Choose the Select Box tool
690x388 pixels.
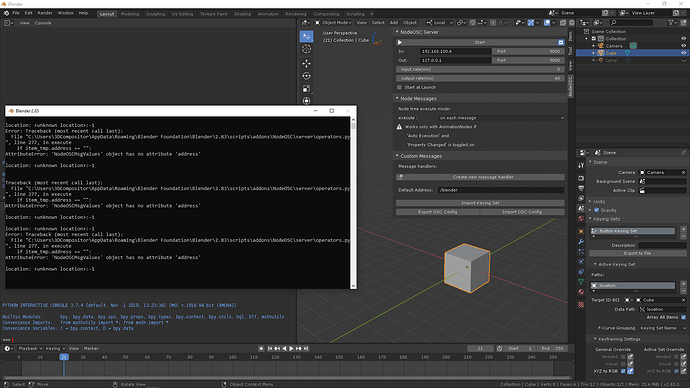coord(307,36)
